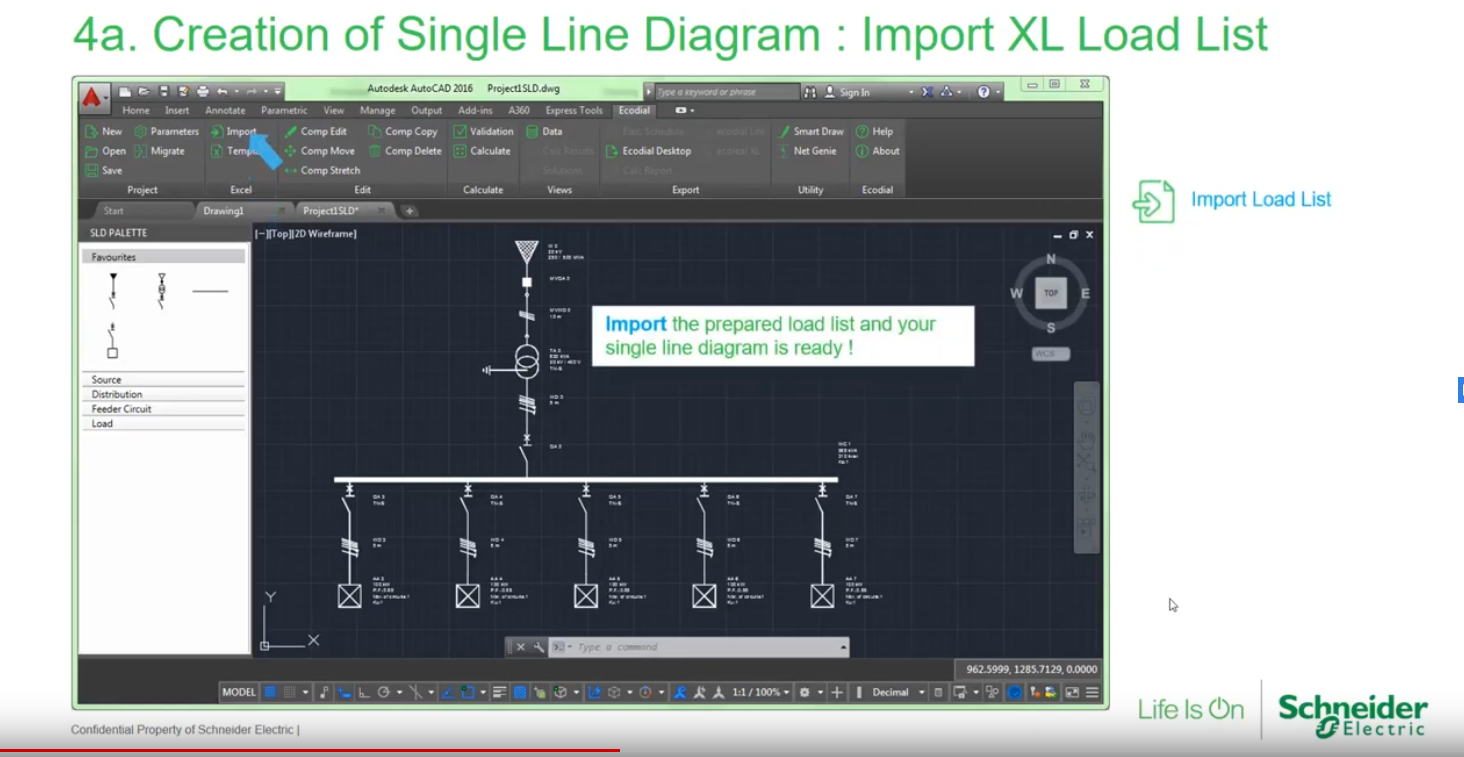
Task: Toggle ortho mode on status bar
Action: pyautogui.click(x=364, y=691)
